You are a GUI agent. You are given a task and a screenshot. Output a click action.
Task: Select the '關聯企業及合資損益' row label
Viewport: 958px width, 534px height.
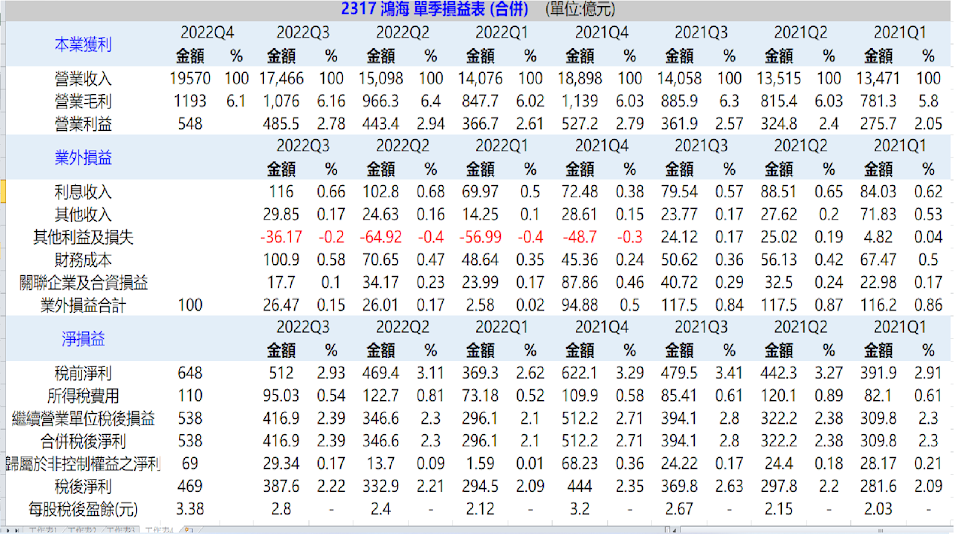point(82,282)
